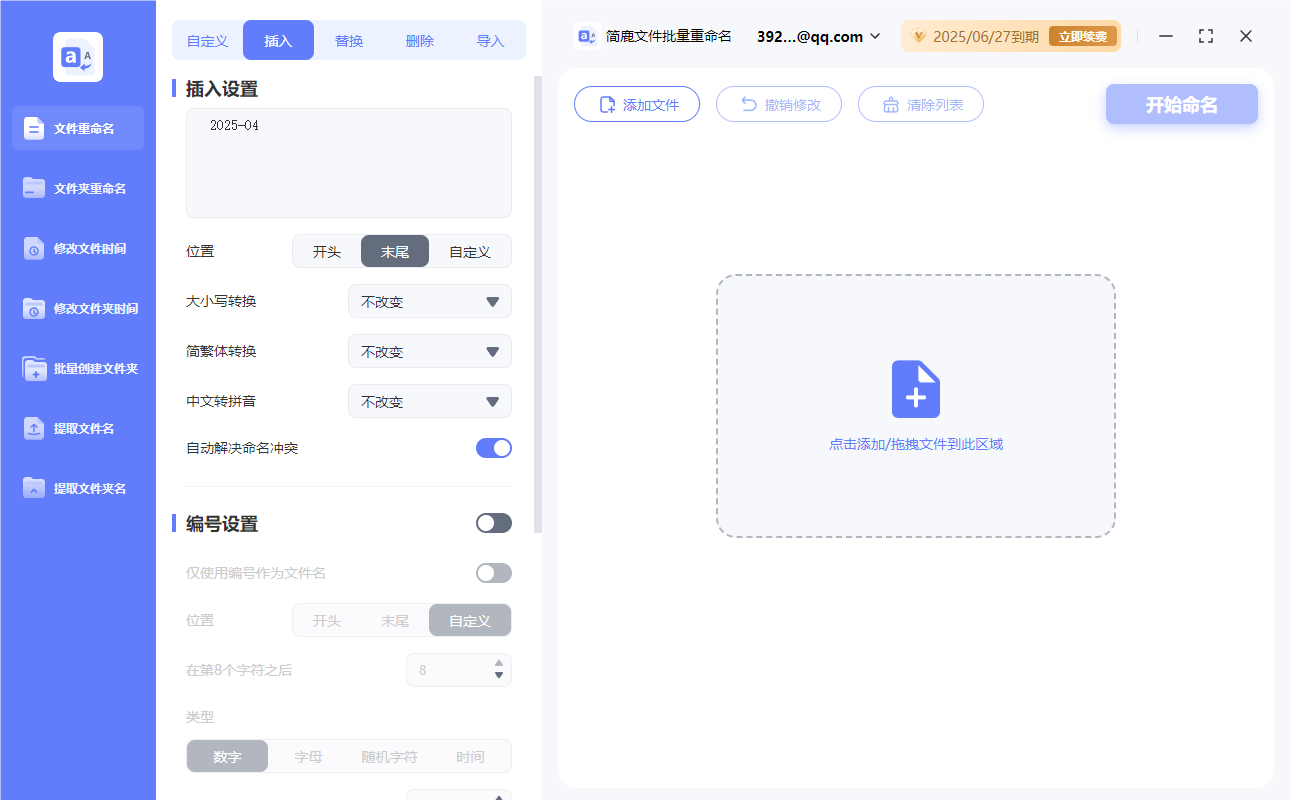Click the stepper up arrow for character position
This screenshot has height=800, width=1290.
point(498,664)
